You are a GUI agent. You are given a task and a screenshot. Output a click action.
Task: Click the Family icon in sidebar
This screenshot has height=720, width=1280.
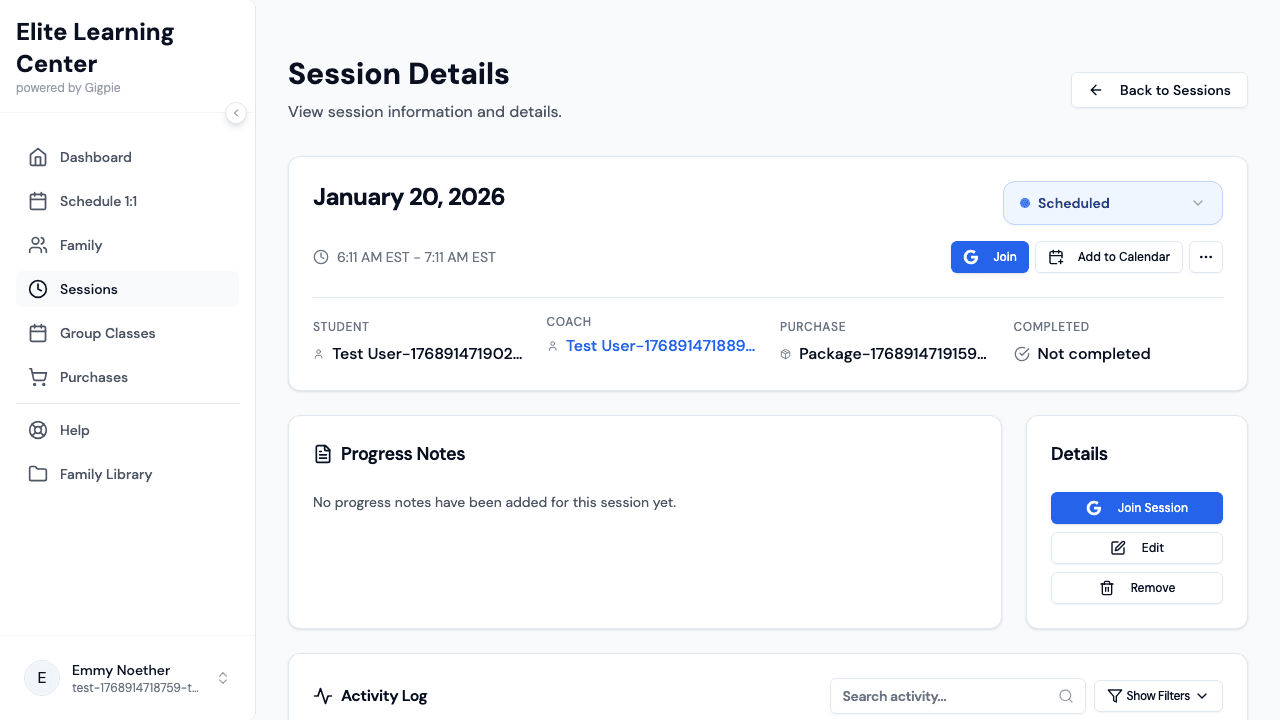click(x=38, y=245)
